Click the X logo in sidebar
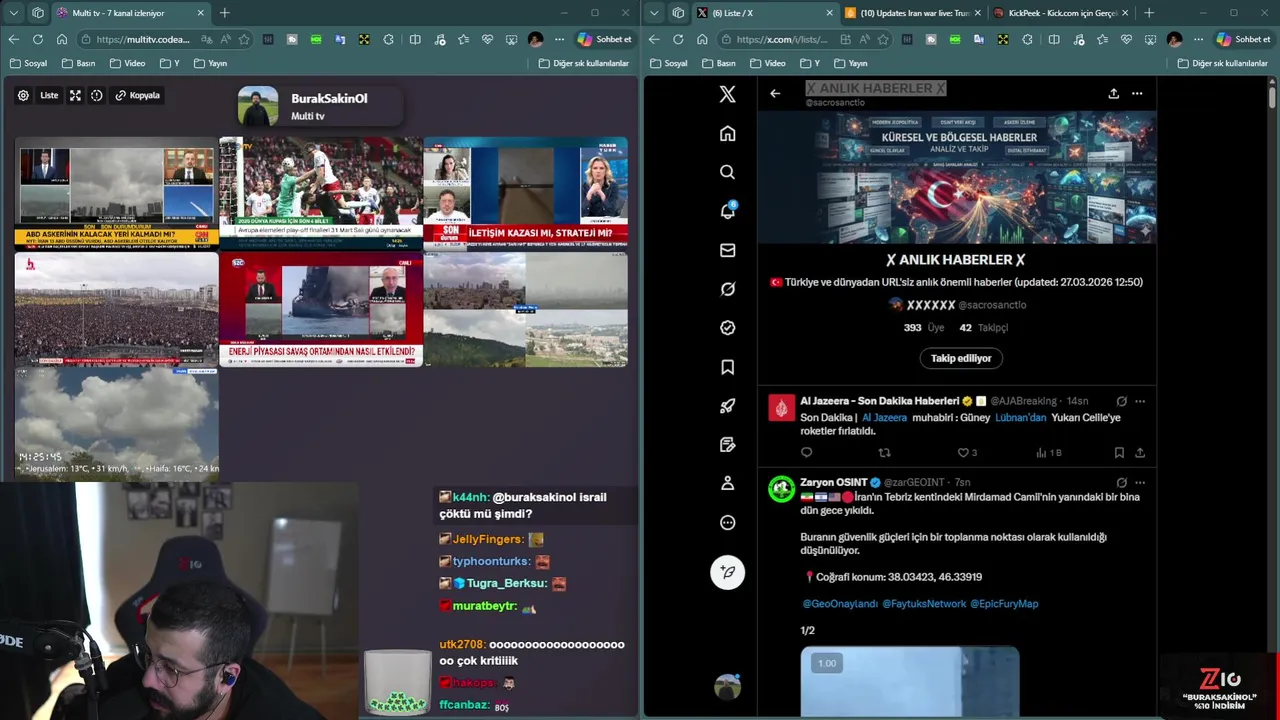Screen dimensions: 1280x720 click(727, 94)
